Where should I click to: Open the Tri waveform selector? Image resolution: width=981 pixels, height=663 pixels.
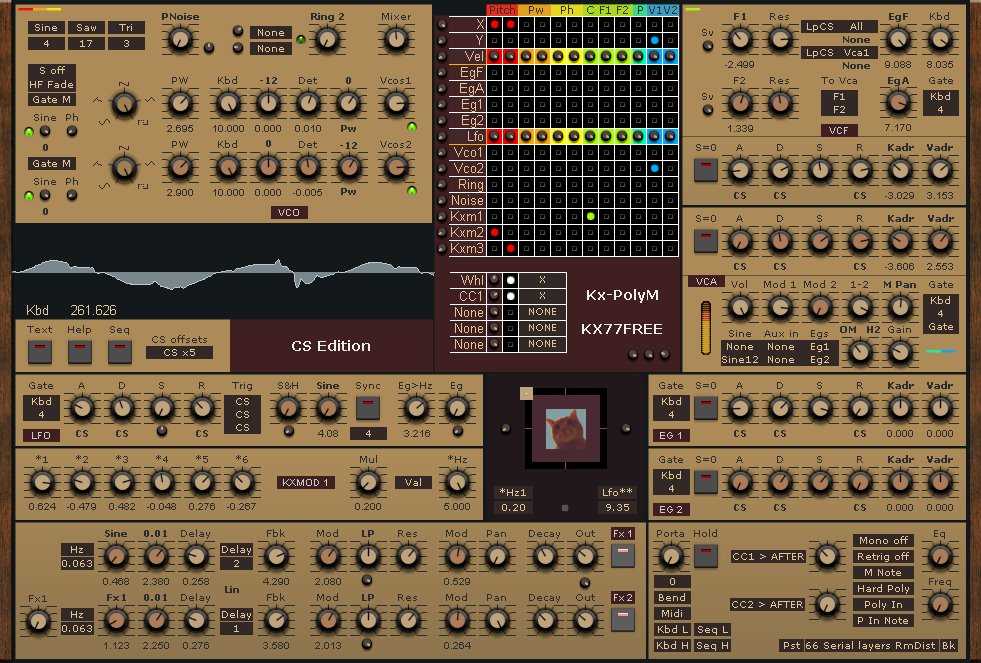pyautogui.click(x=126, y=28)
